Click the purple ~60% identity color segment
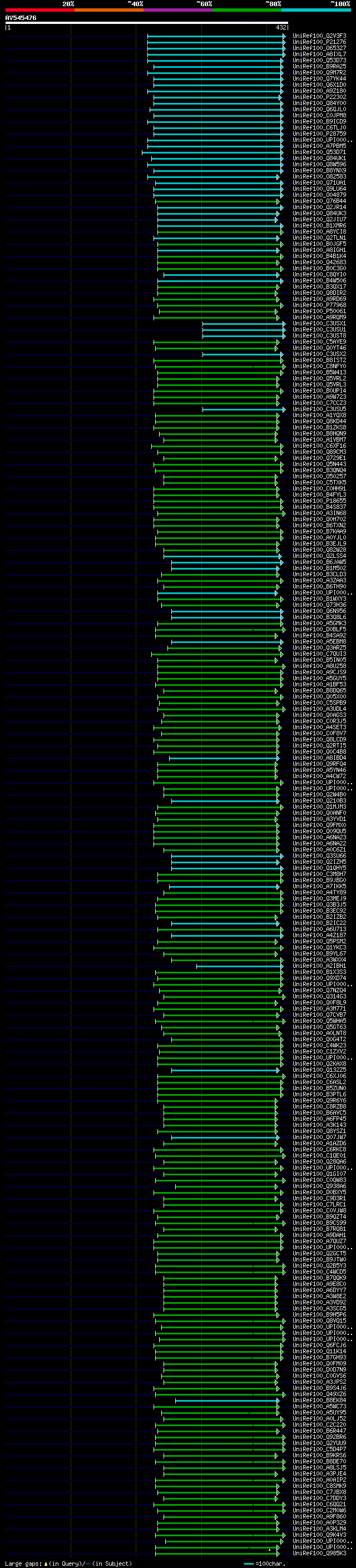The width and height of the screenshot is (356, 1568). coord(177,10)
